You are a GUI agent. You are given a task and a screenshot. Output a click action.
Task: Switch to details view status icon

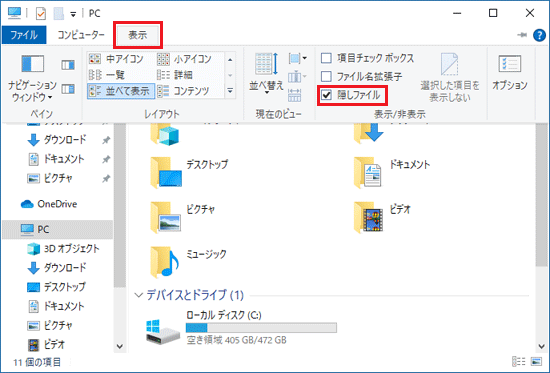(x=518, y=361)
